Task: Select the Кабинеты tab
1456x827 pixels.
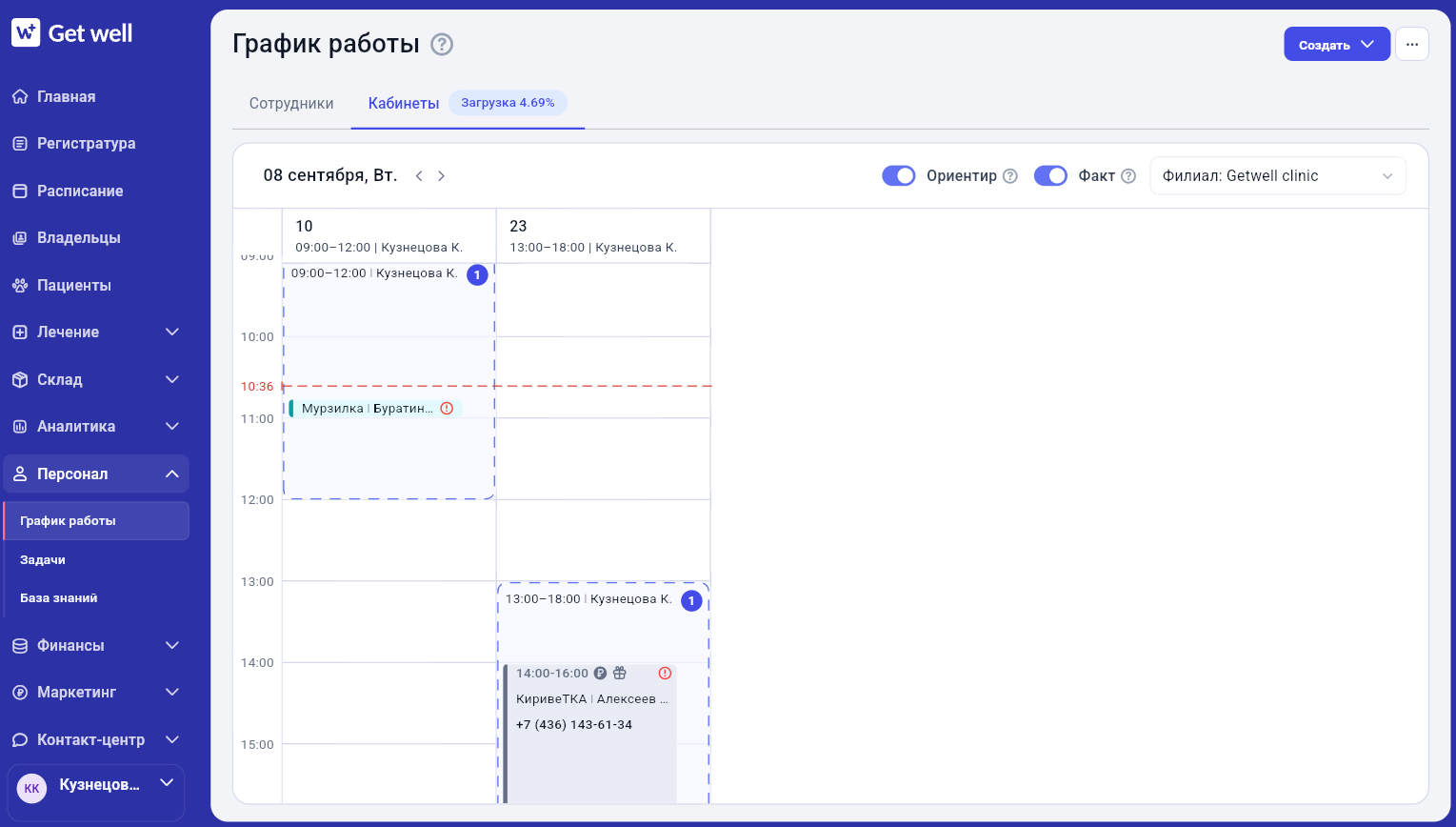Action: tap(404, 103)
